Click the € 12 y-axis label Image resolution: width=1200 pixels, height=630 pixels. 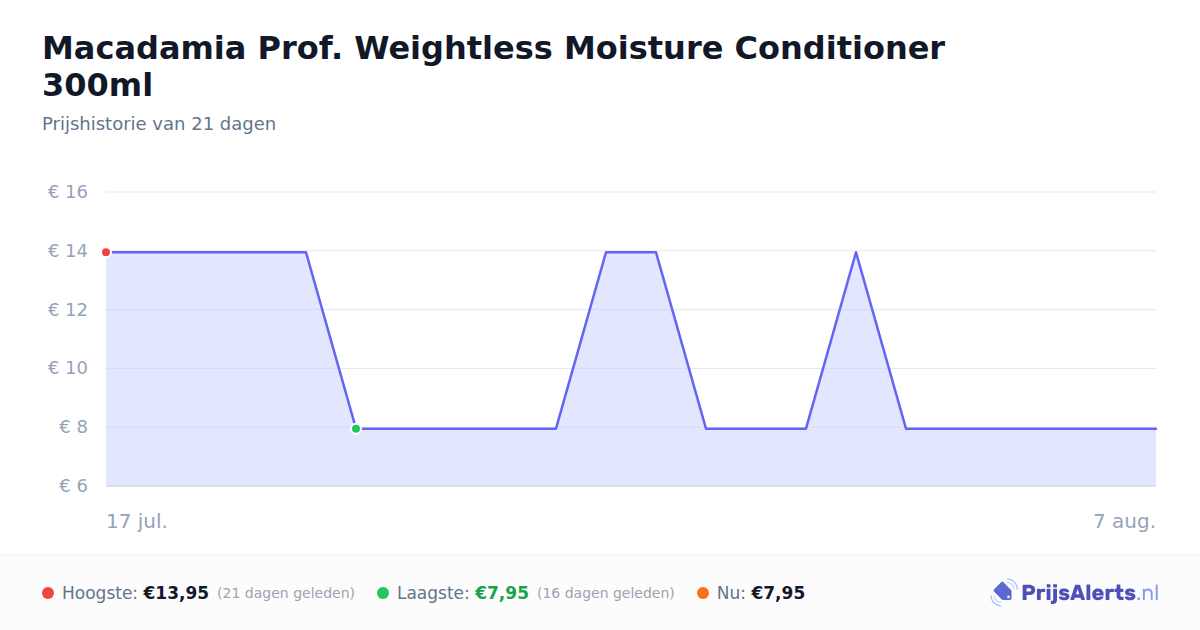click(68, 310)
